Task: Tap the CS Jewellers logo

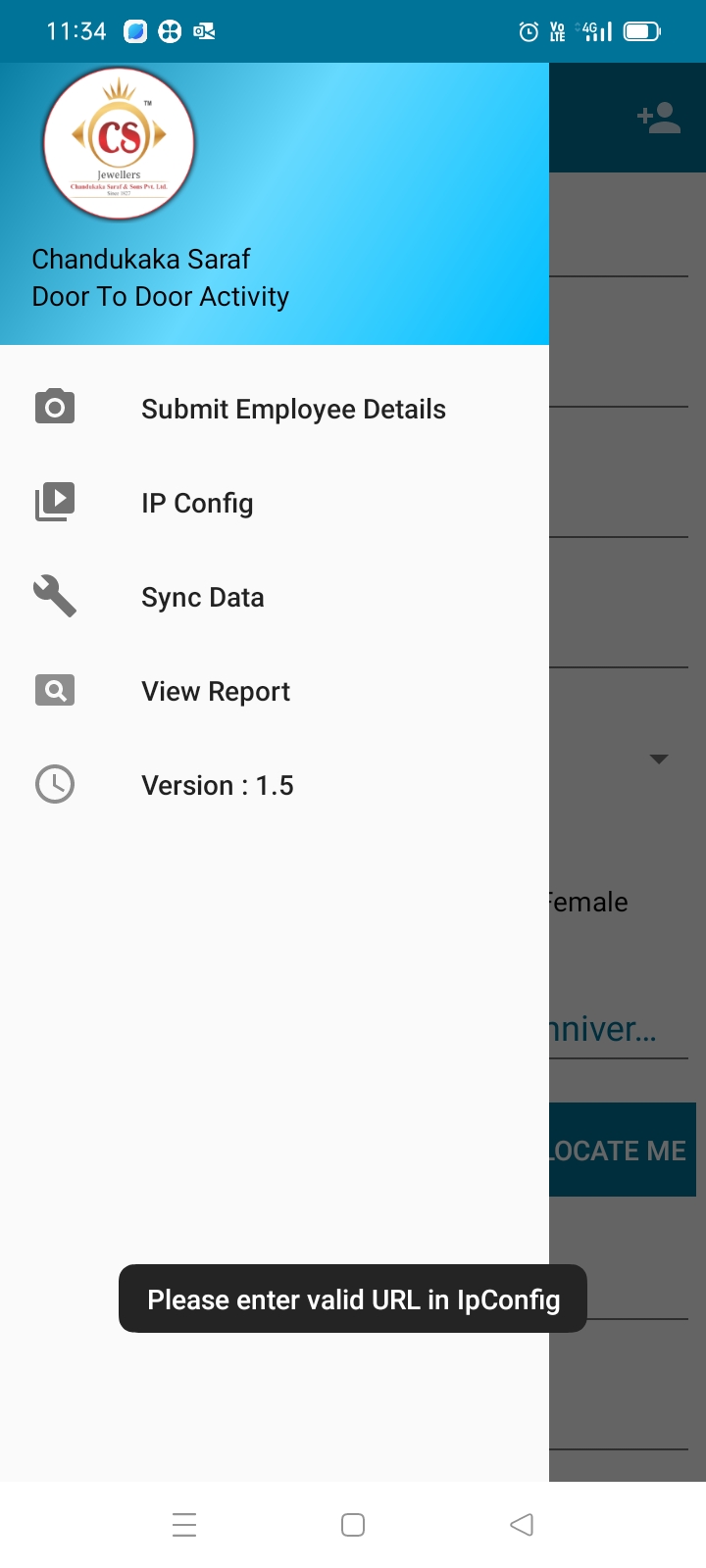Action: pos(119,143)
